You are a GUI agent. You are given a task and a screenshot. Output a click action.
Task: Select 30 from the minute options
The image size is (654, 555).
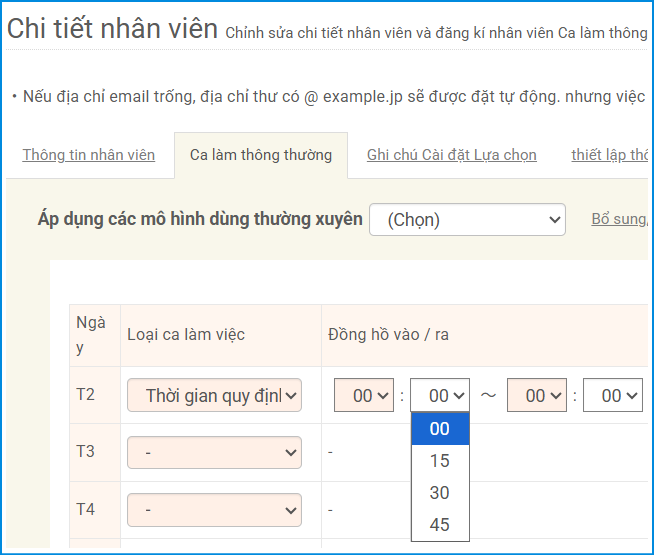(439, 493)
